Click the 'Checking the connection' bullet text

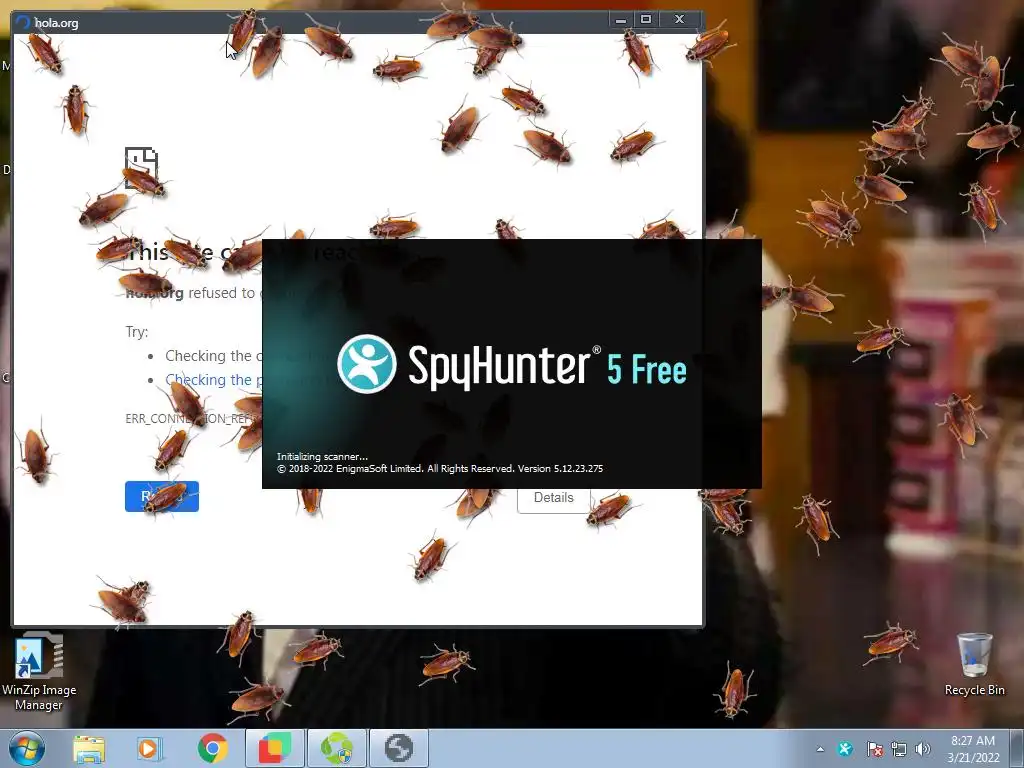pos(213,356)
